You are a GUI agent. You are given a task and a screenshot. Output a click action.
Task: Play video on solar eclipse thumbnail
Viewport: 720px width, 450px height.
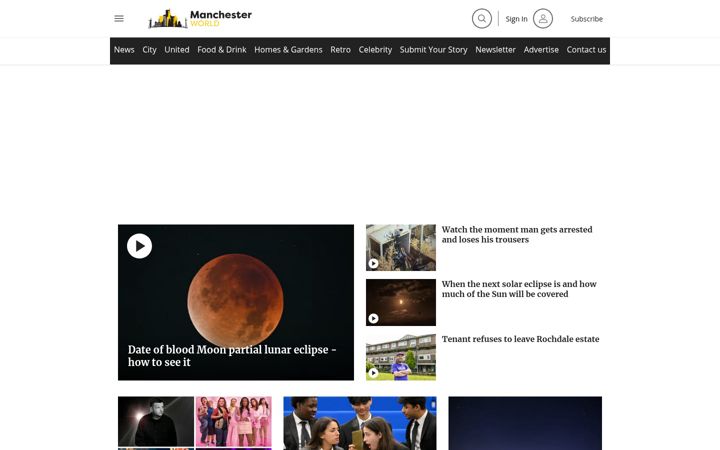[373, 318]
